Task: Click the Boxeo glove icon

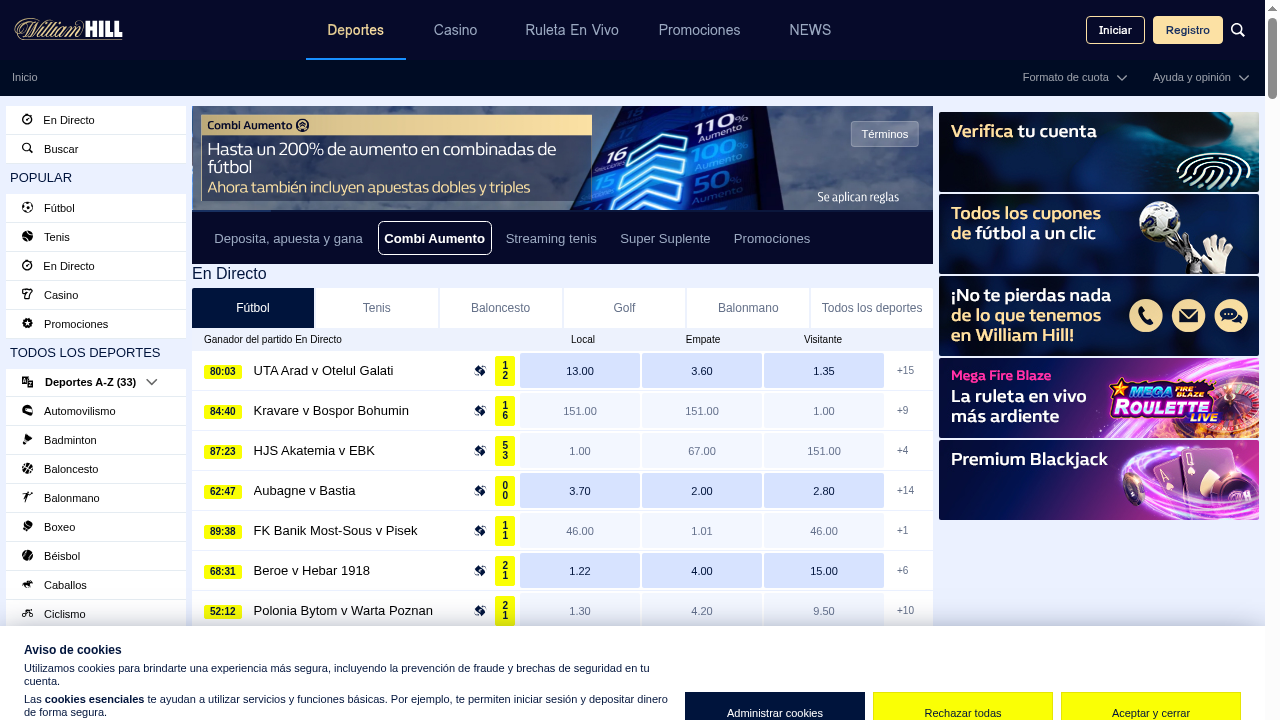Action: 27,527
